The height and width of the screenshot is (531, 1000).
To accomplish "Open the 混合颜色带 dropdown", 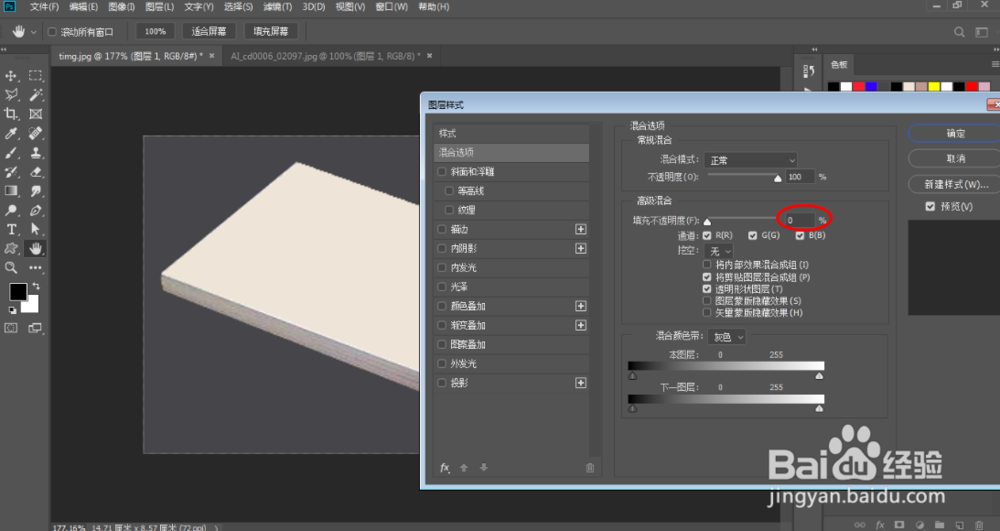I will click(x=726, y=337).
